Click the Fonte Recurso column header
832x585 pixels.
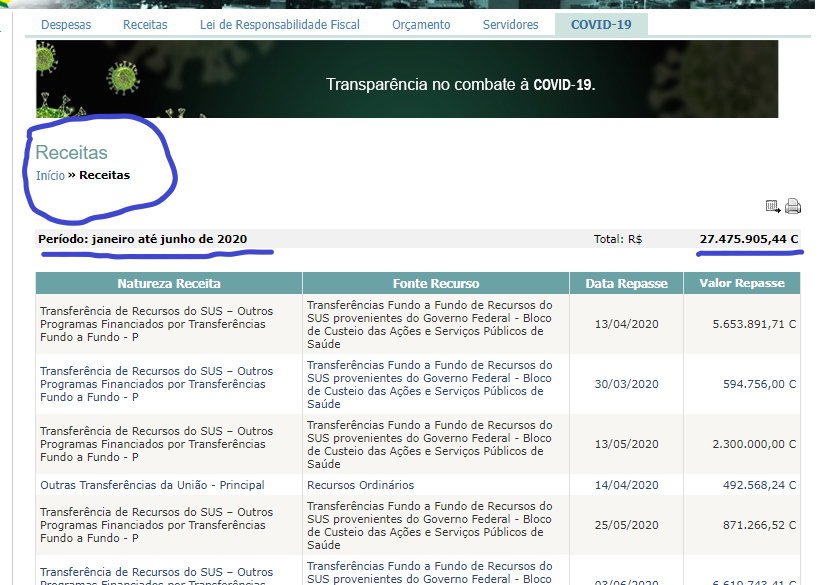[435, 284]
